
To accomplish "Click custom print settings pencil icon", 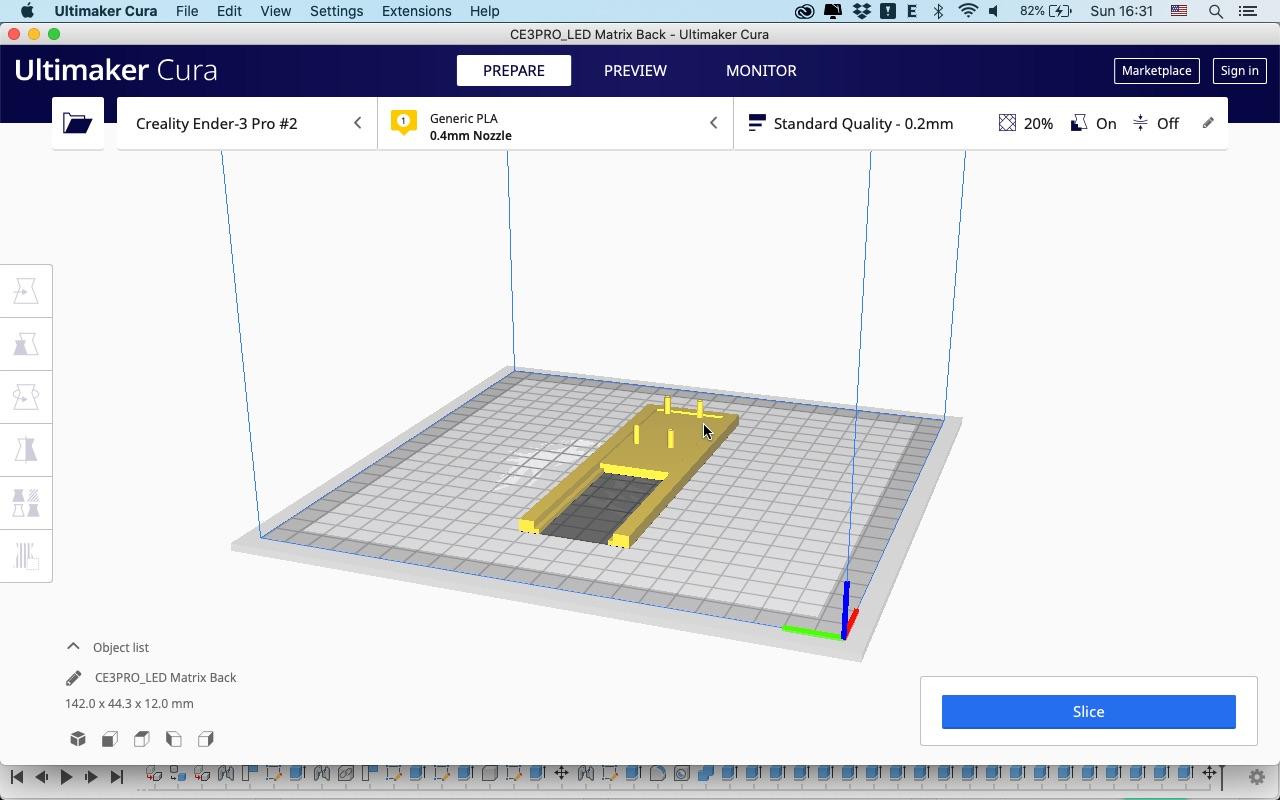I will [x=1208, y=123].
